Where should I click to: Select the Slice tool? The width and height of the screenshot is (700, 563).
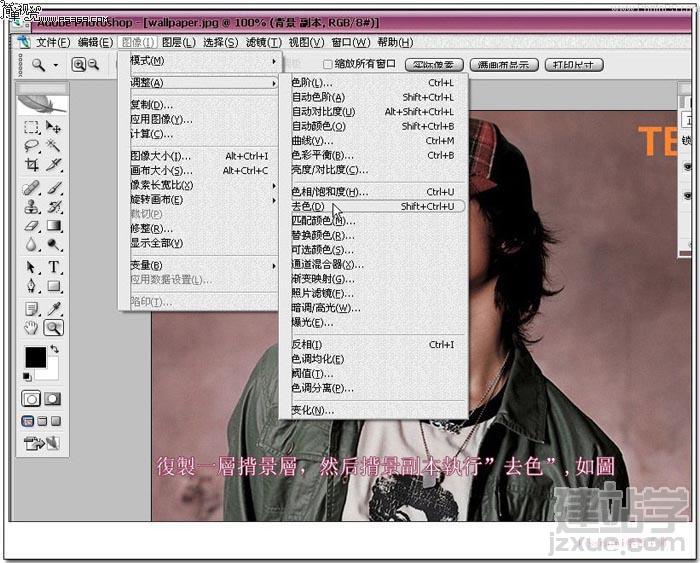tap(54, 164)
